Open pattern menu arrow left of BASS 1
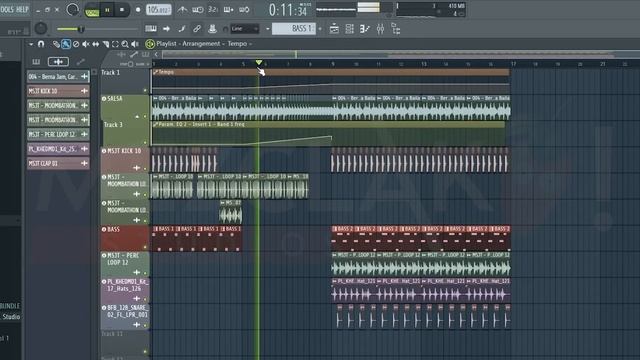 point(268,29)
